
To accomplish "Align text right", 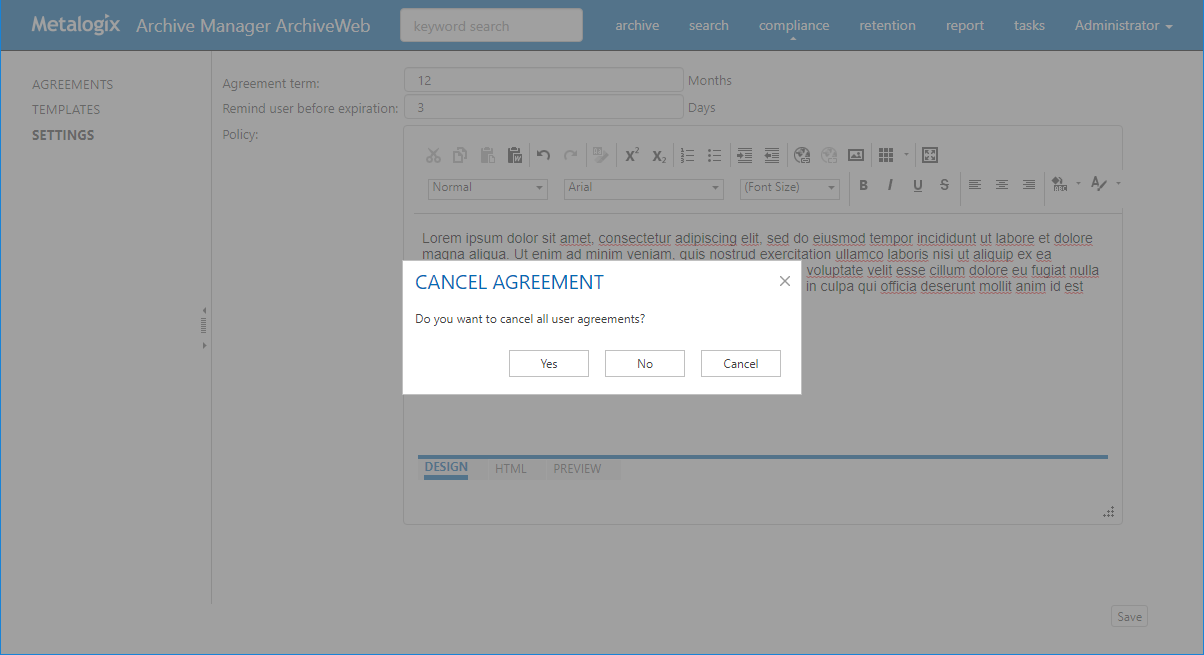I will coord(1029,185).
